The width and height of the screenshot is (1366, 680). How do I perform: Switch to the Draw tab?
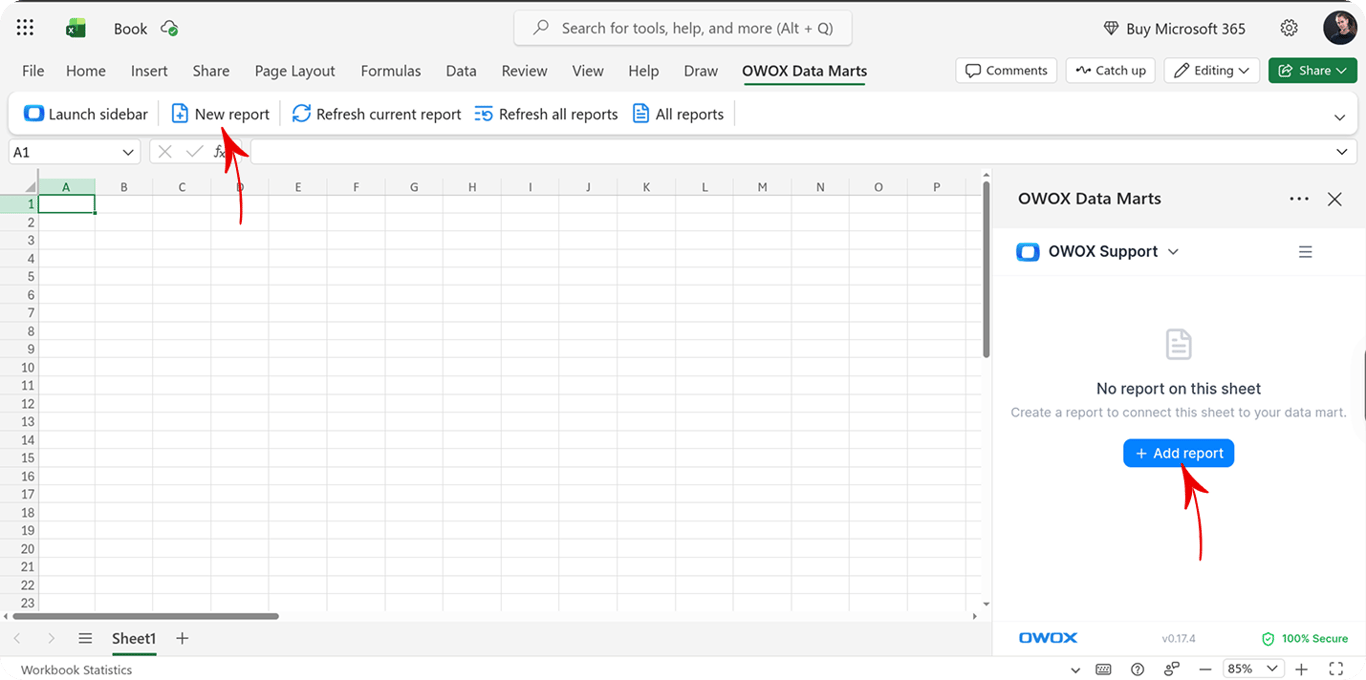[701, 71]
